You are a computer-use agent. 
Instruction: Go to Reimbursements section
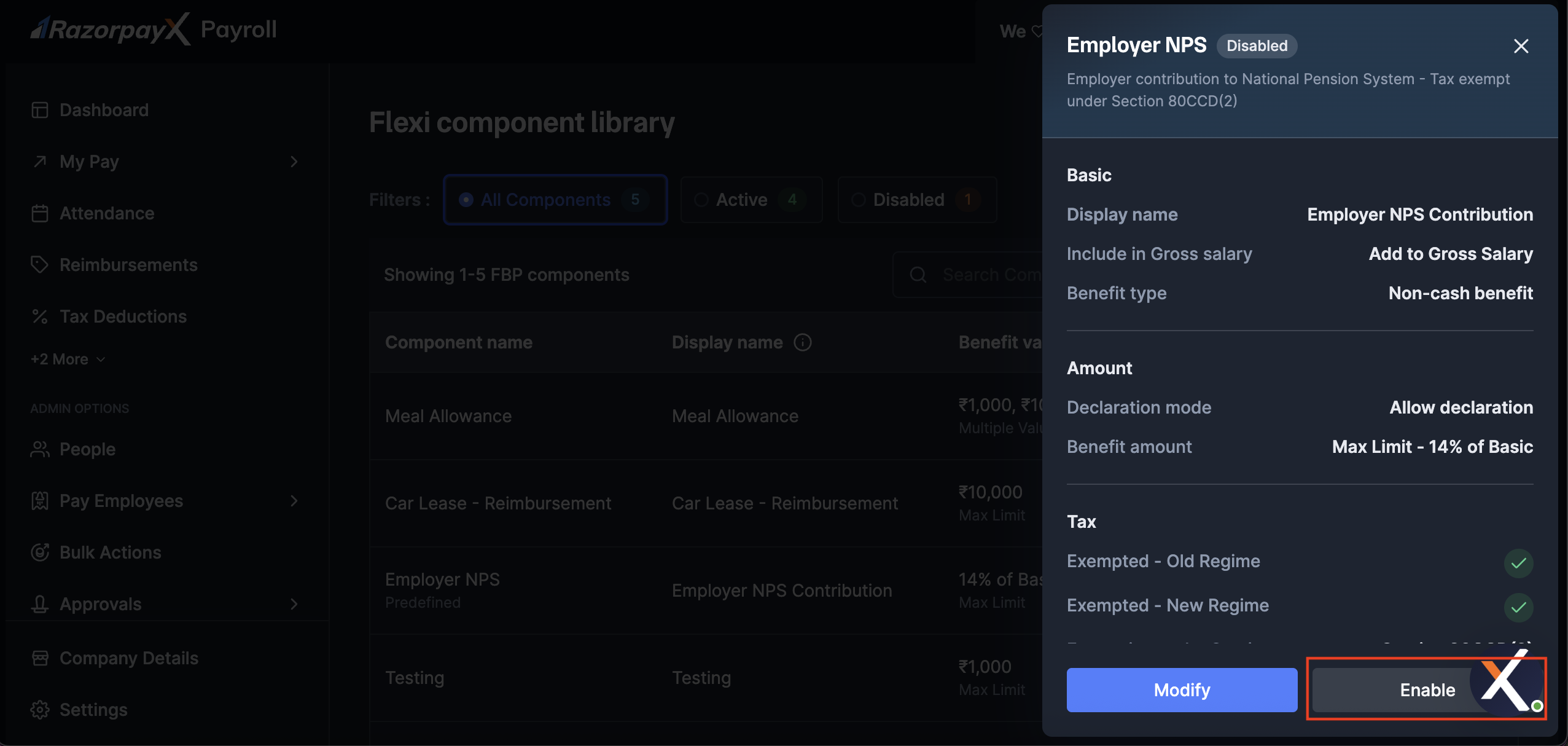click(x=128, y=265)
